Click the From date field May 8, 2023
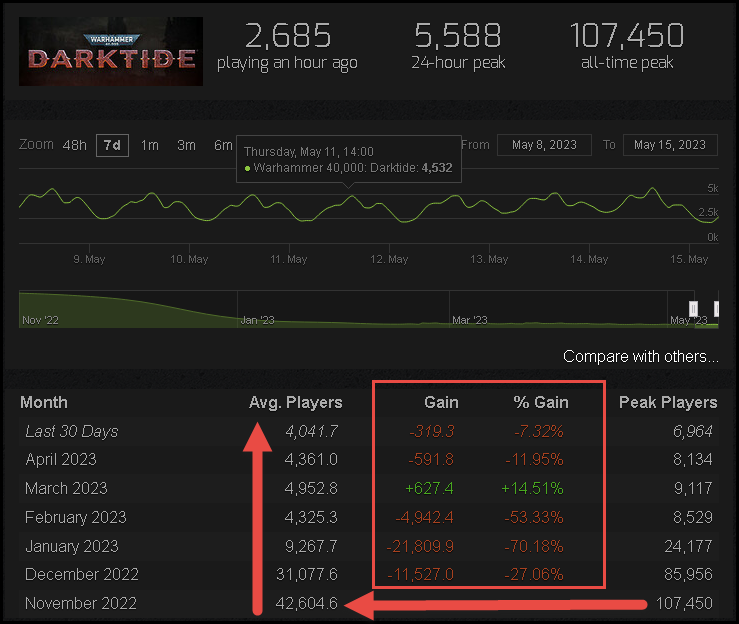This screenshot has height=624, width=739. [544, 145]
